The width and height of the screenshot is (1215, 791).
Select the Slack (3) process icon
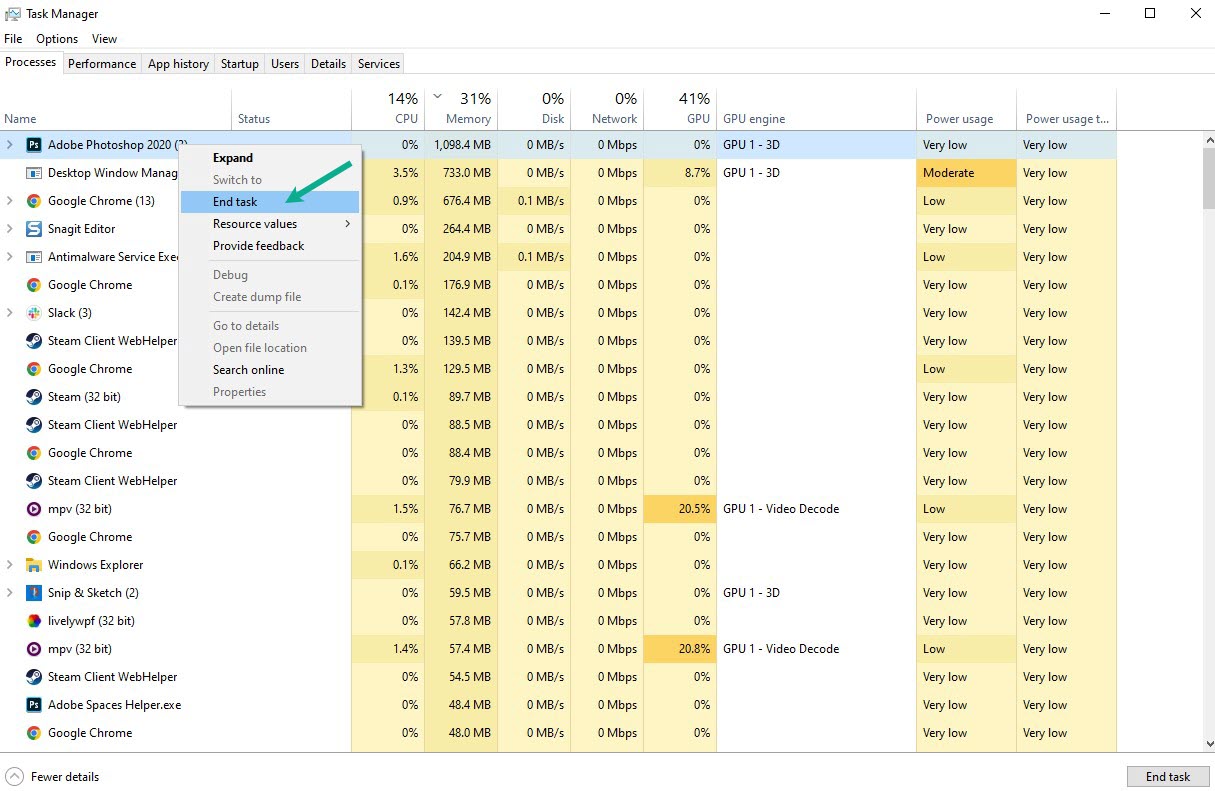point(33,313)
